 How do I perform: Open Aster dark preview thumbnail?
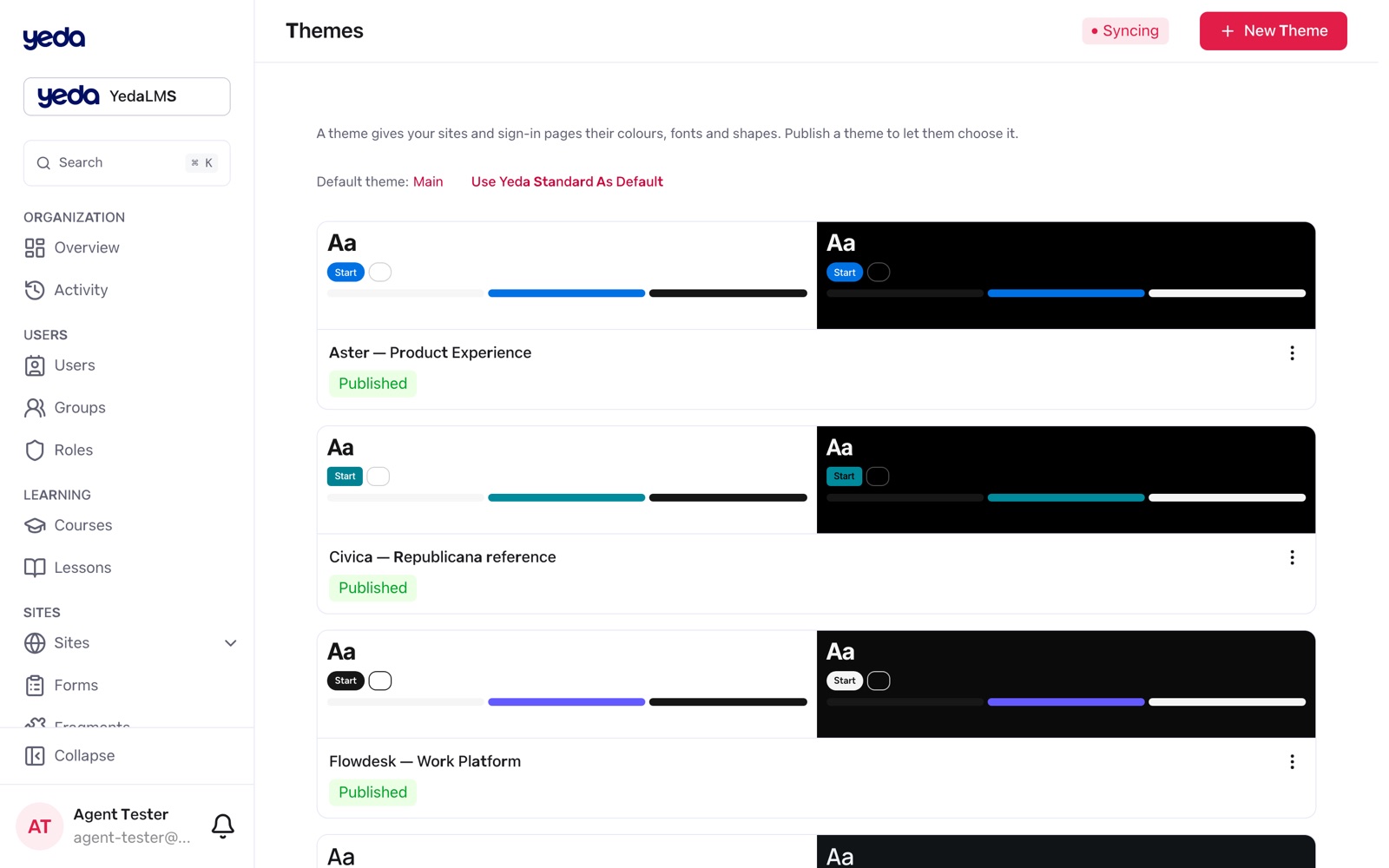(x=1066, y=275)
